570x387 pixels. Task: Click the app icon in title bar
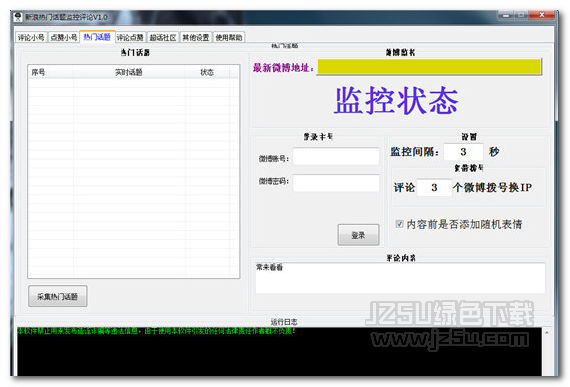[18, 17]
